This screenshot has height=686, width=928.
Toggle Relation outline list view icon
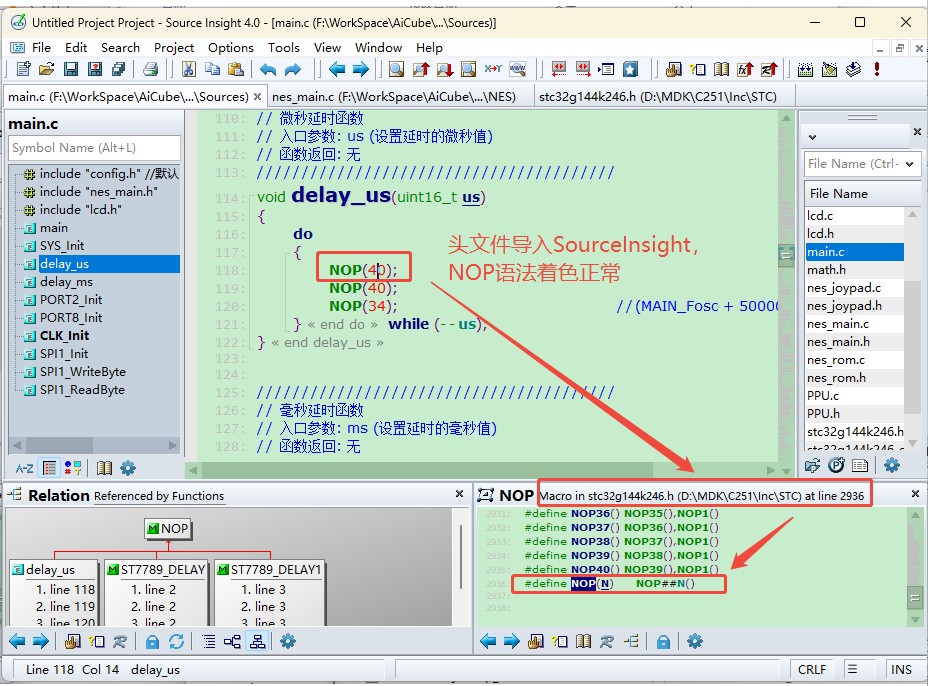click(x=209, y=641)
